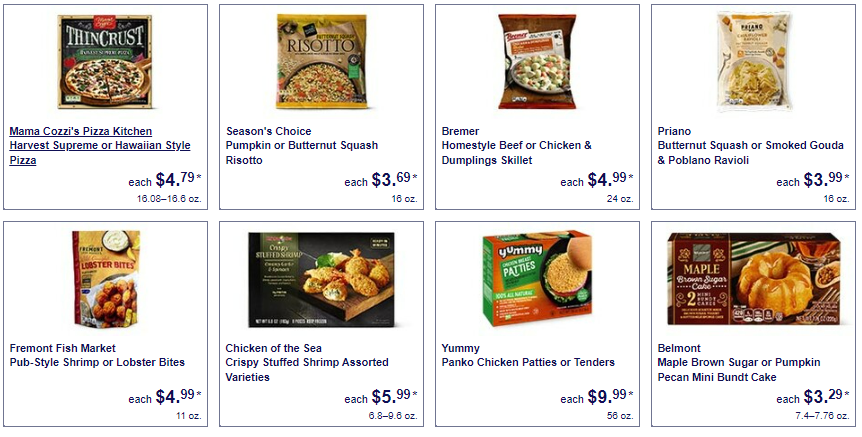Click the Butternut Squash Risotto bag image
Screen dimensions: 862x437
(x=322, y=62)
